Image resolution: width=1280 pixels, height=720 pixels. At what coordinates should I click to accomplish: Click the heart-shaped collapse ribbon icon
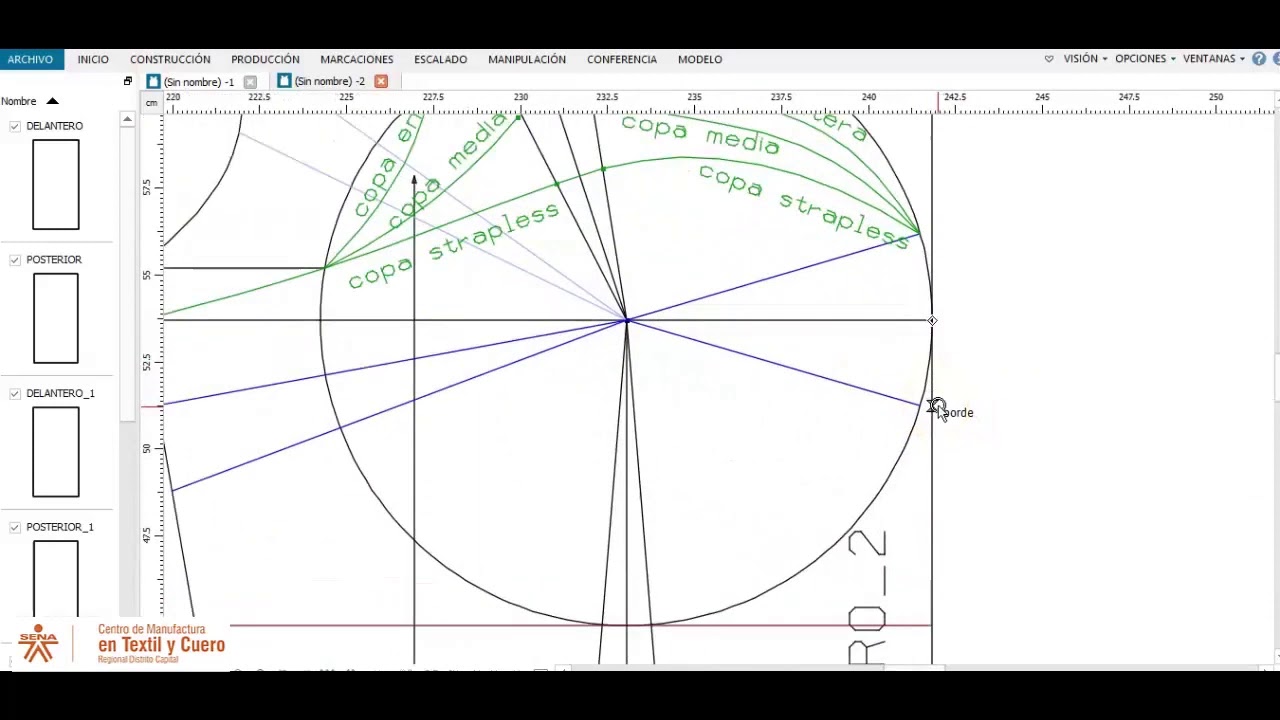coord(1049,59)
